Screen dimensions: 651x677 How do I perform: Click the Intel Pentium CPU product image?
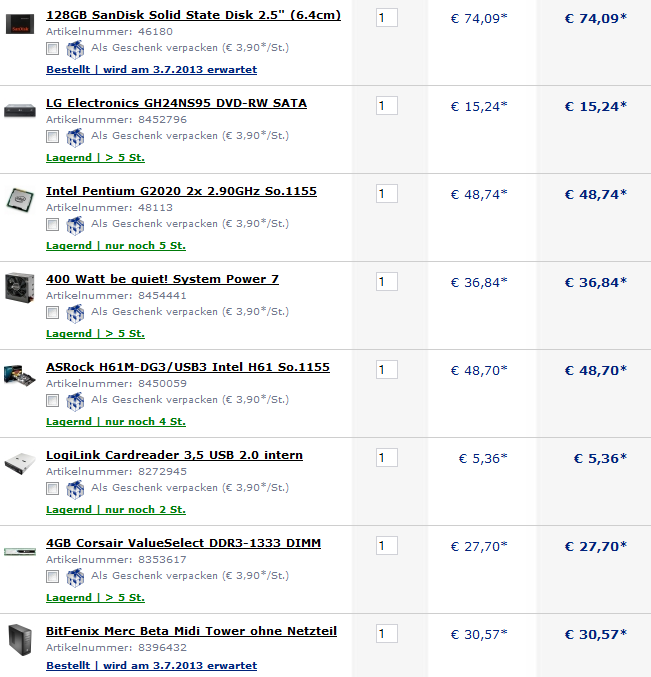coord(20,200)
